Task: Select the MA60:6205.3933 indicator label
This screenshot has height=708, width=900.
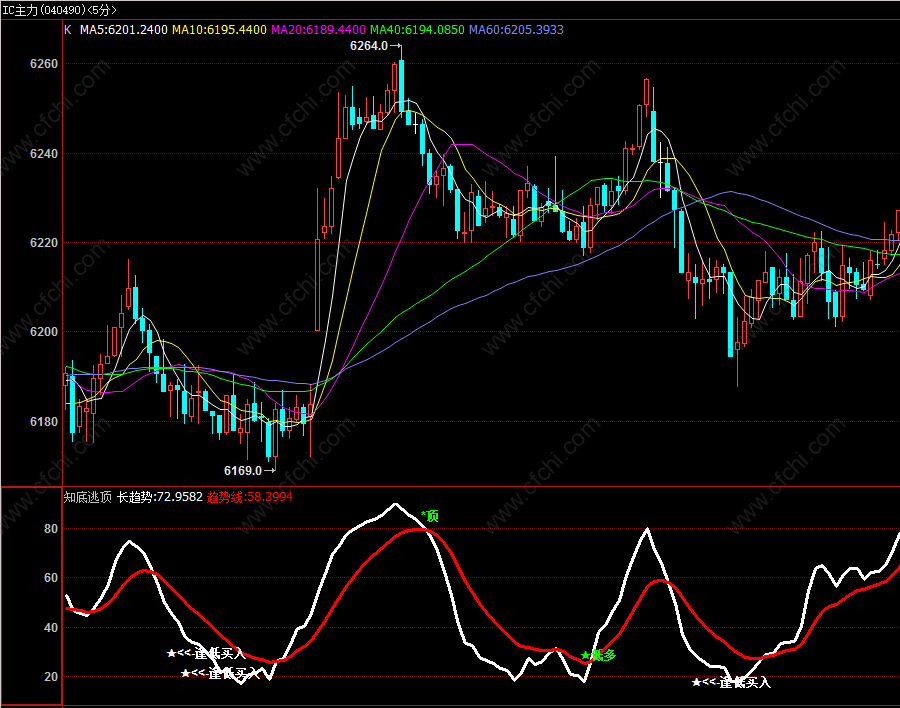Action: pyautogui.click(x=516, y=30)
